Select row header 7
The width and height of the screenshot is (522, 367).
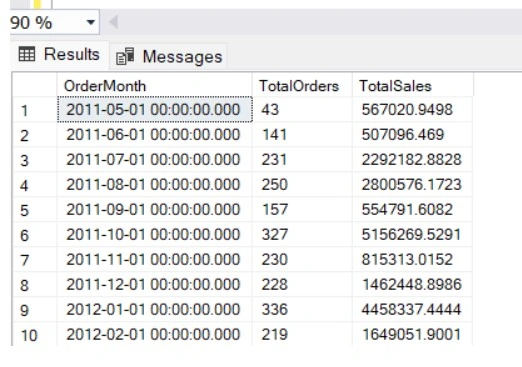click(x=35, y=260)
